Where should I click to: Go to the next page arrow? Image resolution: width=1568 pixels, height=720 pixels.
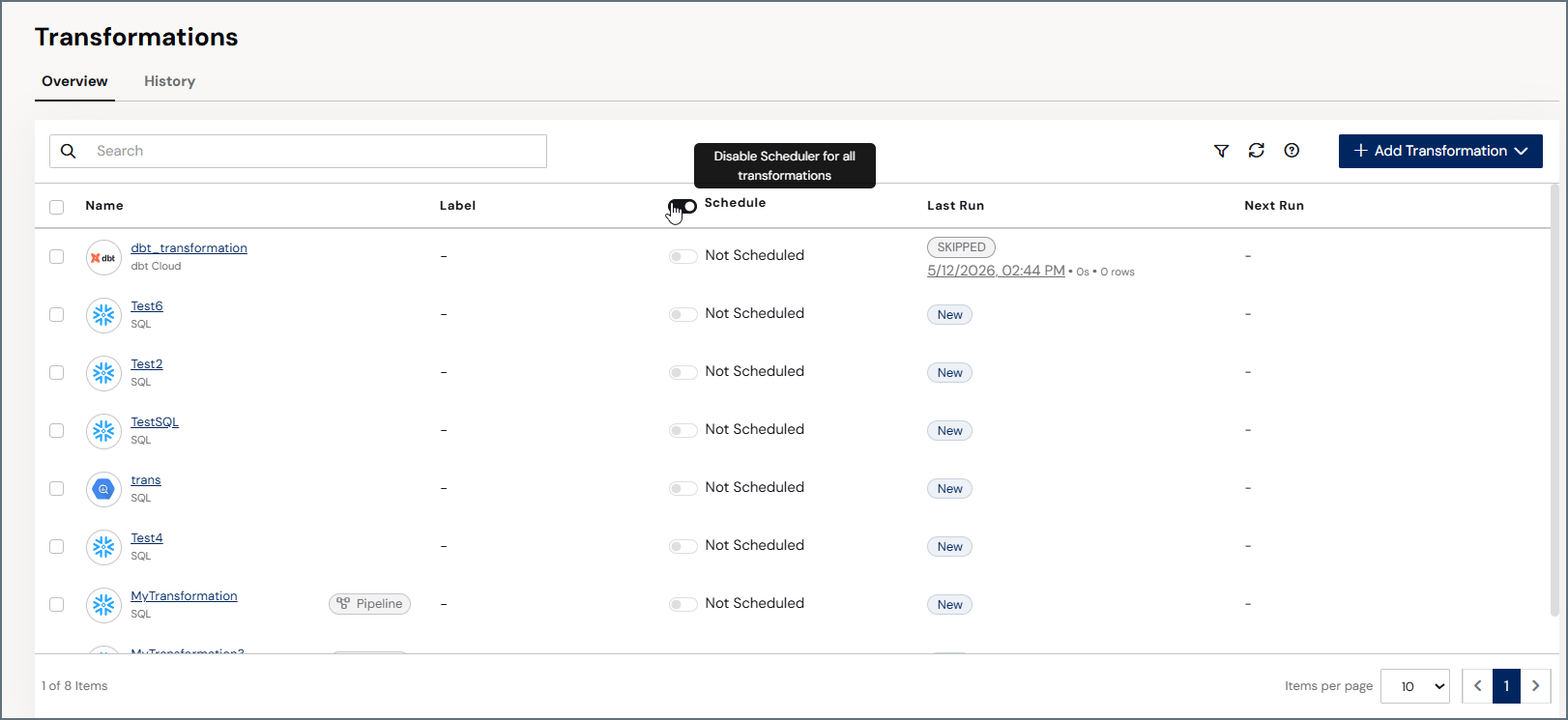click(x=1536, y=686)
